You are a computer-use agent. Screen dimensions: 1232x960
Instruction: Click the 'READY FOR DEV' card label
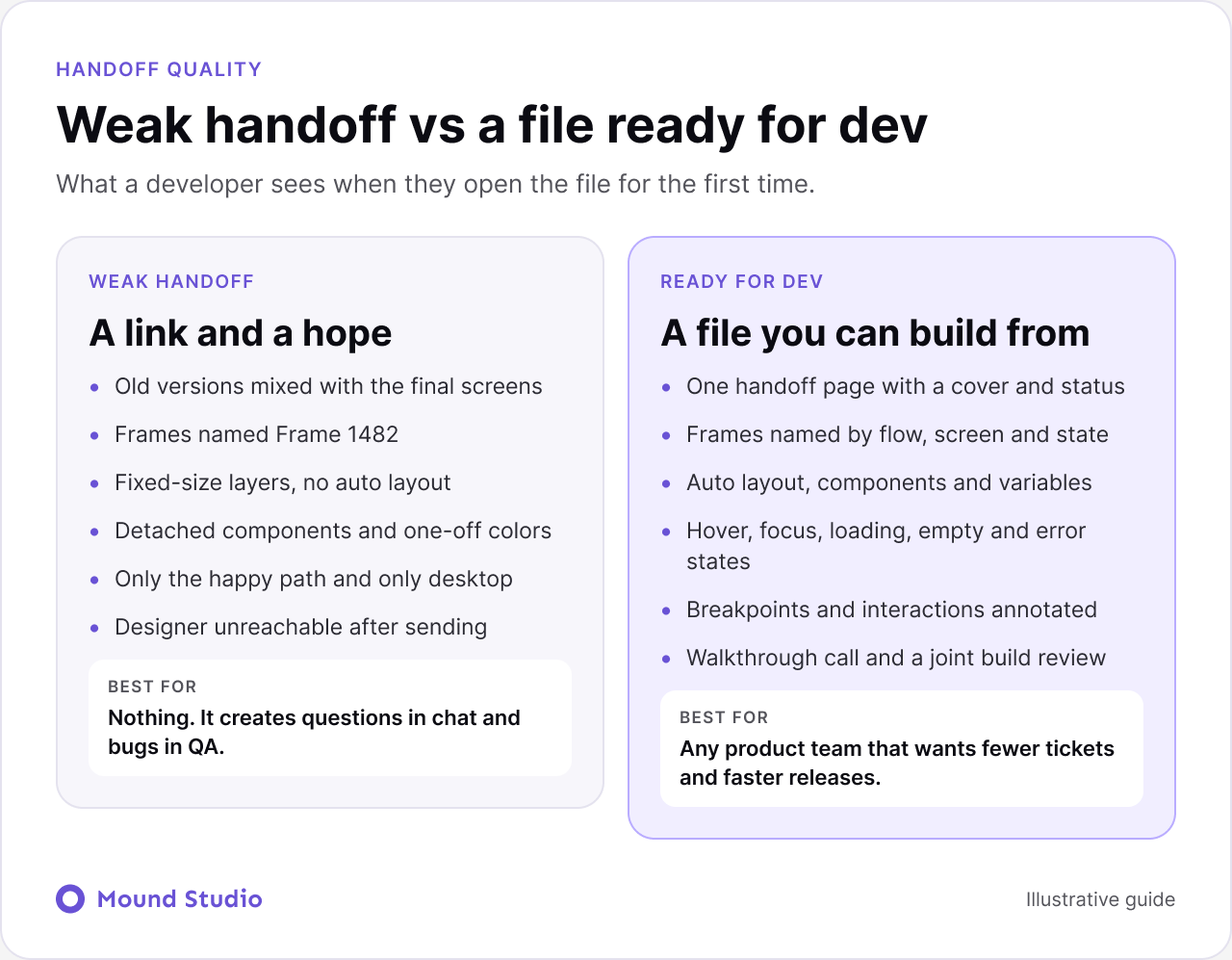click(742, 281)
